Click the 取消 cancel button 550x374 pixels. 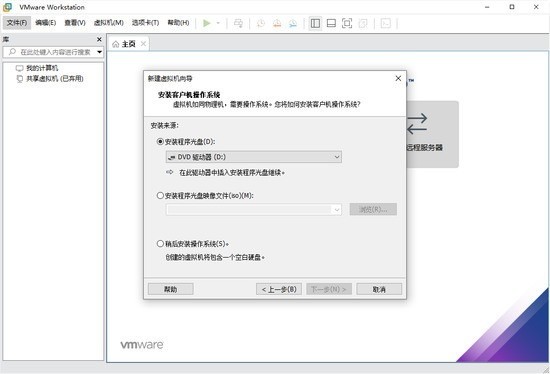tap(379, 289)
